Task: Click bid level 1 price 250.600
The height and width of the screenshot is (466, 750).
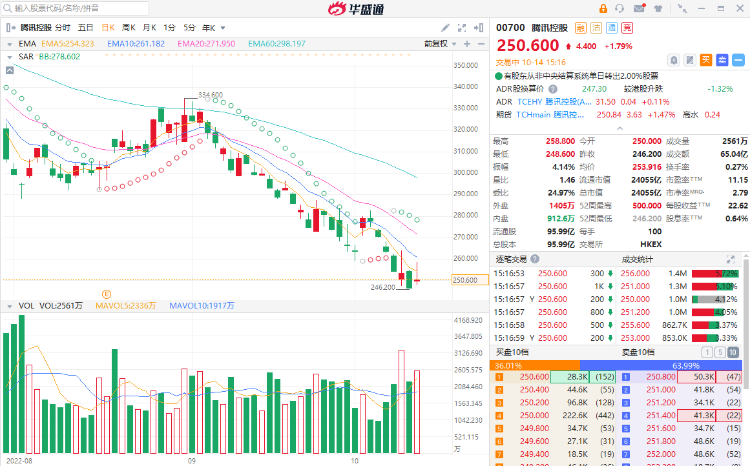Action: tap(534, 377)
